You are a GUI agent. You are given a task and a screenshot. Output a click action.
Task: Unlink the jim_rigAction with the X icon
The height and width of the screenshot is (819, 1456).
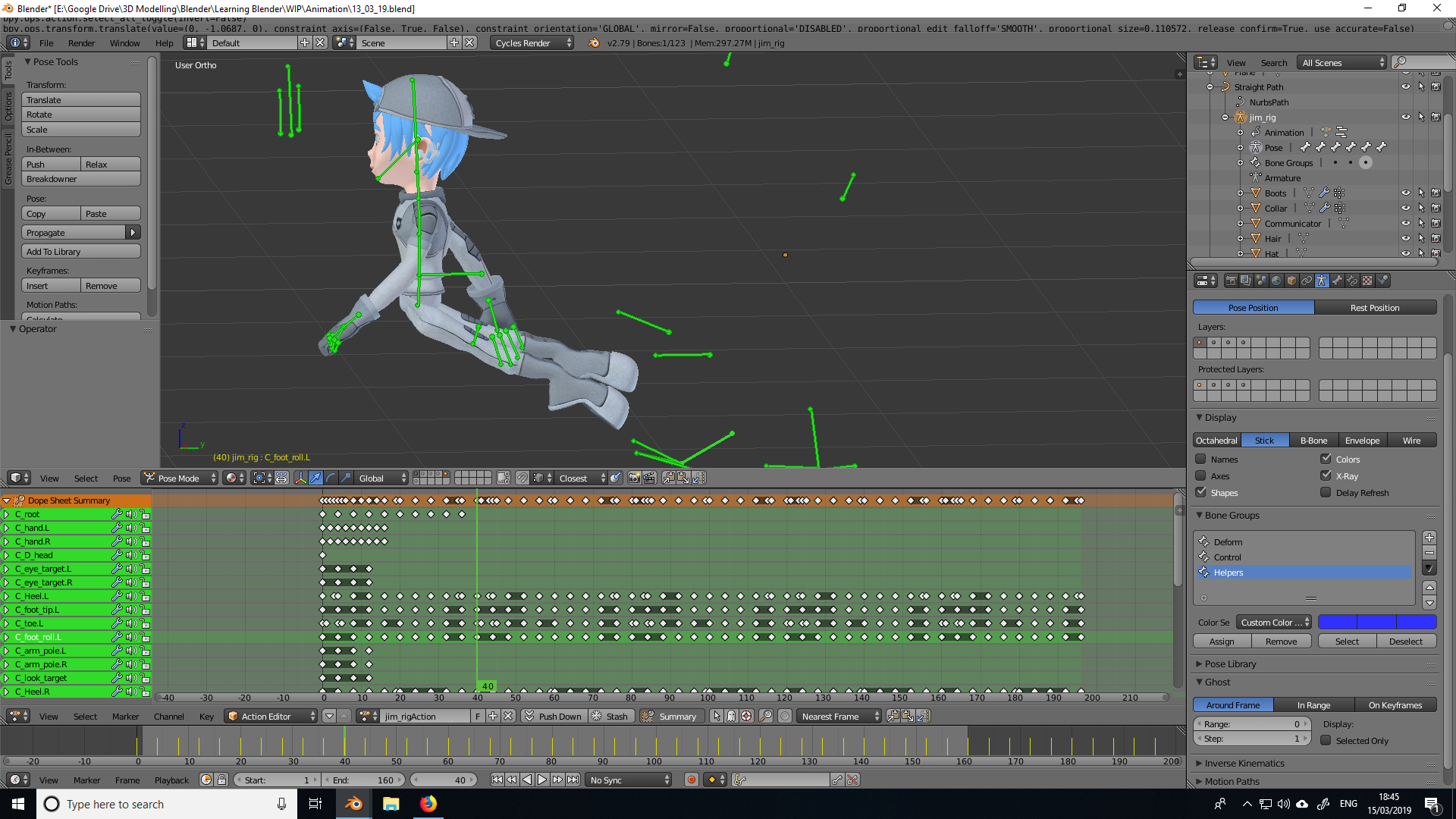coord(508,717)
